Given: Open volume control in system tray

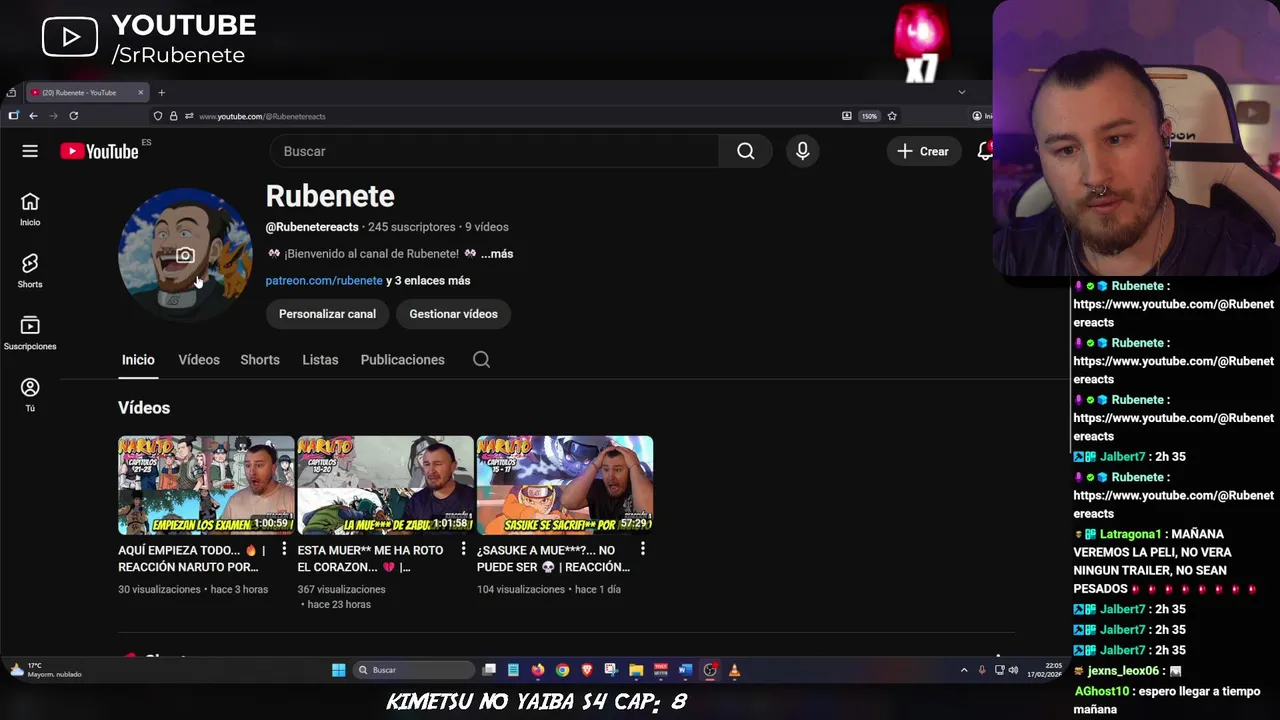Looking at the screenshot, I should (x=1013, y=670).
